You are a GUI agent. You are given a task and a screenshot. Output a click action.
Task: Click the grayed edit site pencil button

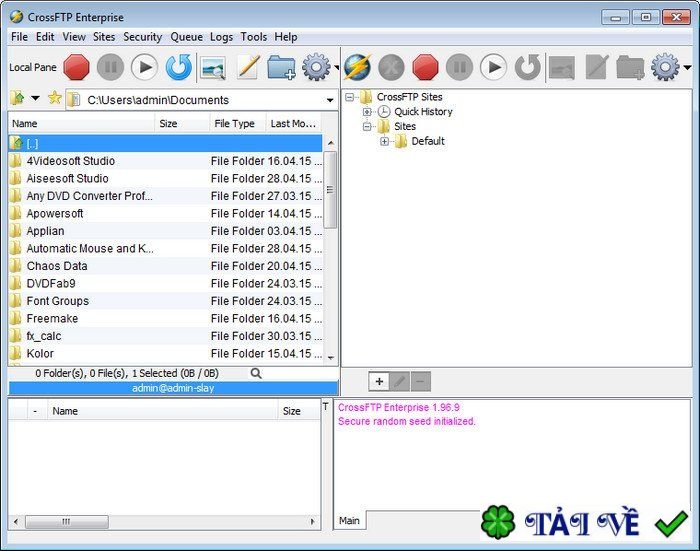coord(400,381)
